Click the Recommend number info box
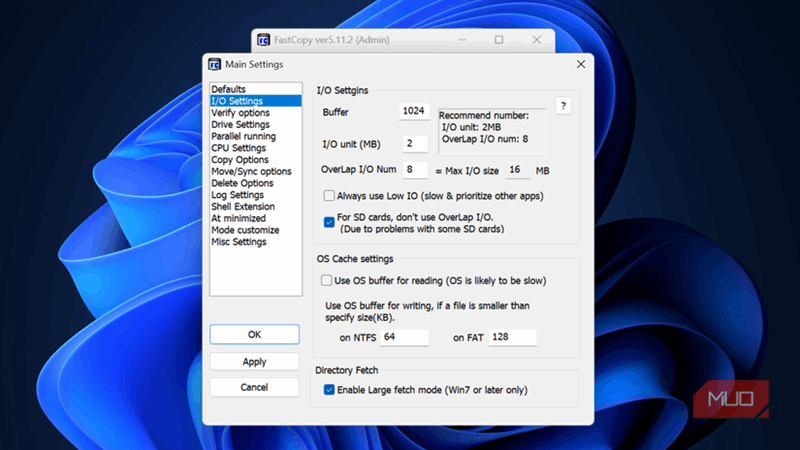The width and height of the screenshot is (800, 450). tap(492, 131)
